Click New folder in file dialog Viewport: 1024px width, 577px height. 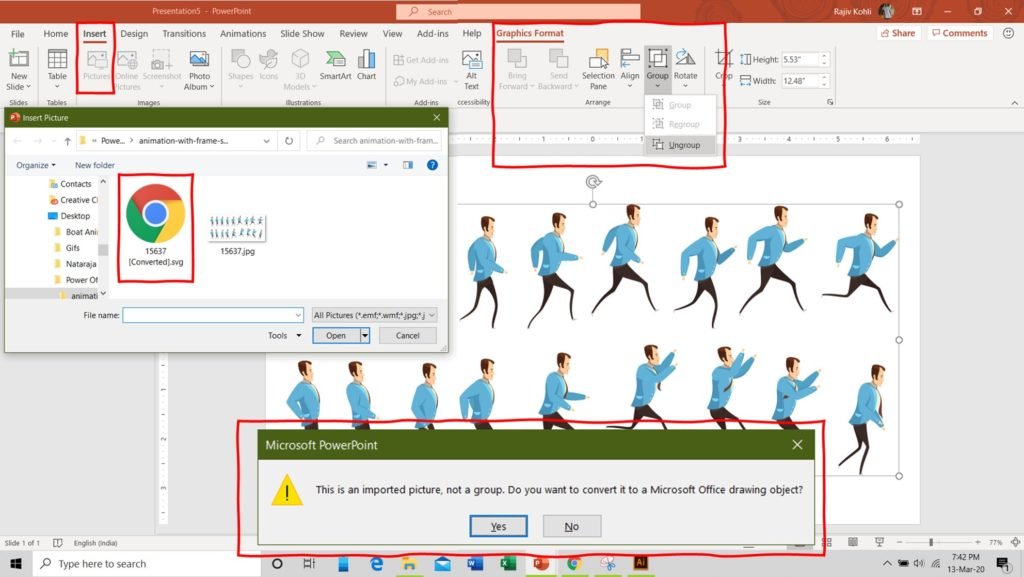[x=95, y=165]
